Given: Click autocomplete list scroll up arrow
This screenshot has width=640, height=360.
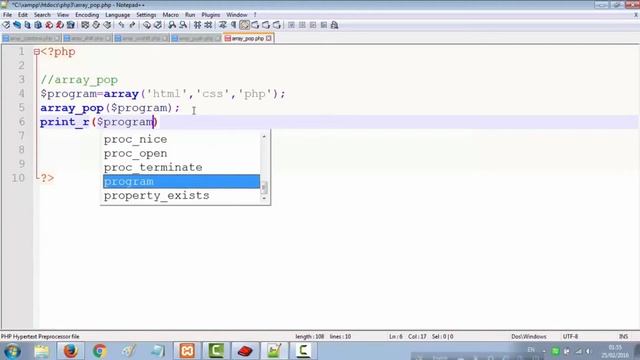Looking at the screenshot, I should point(264,137).
